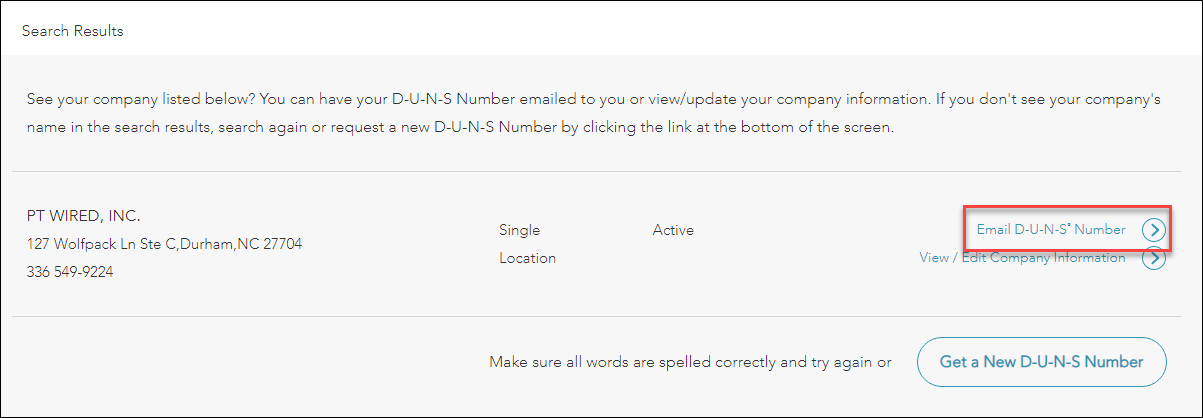Image resolution: width=1203 pixels, height=418 pixels.
Task: Click the arrow icon beside View / Edit Company Information
Action: pyautogui.click(x=1154, y=258)
